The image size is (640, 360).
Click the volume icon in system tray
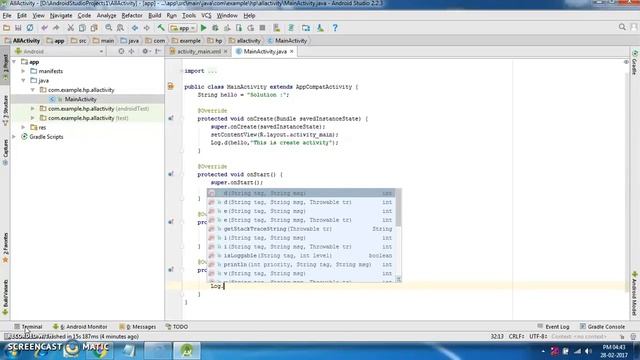588,351
